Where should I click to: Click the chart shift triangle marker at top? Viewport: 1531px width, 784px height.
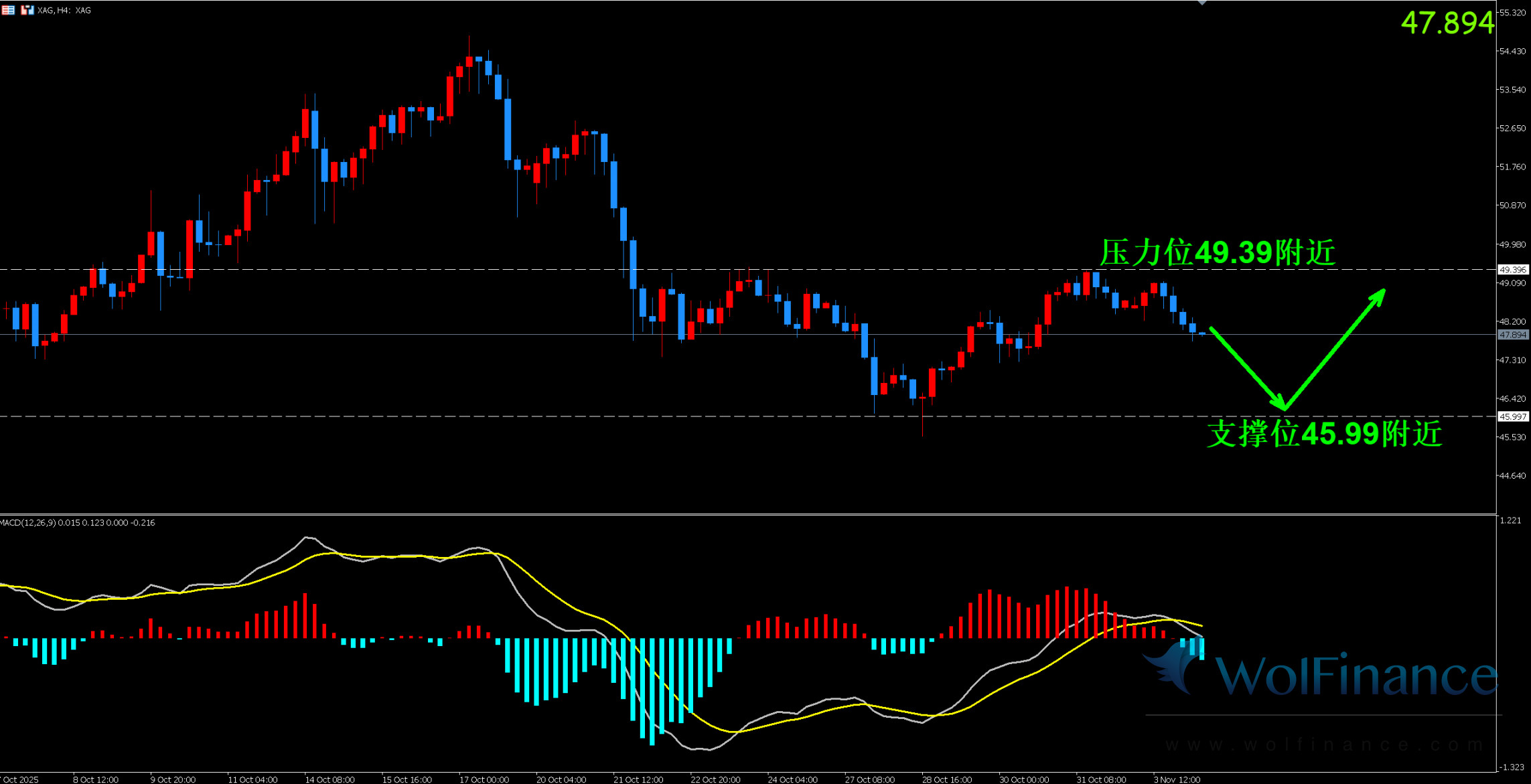[x=1202, y=3]
